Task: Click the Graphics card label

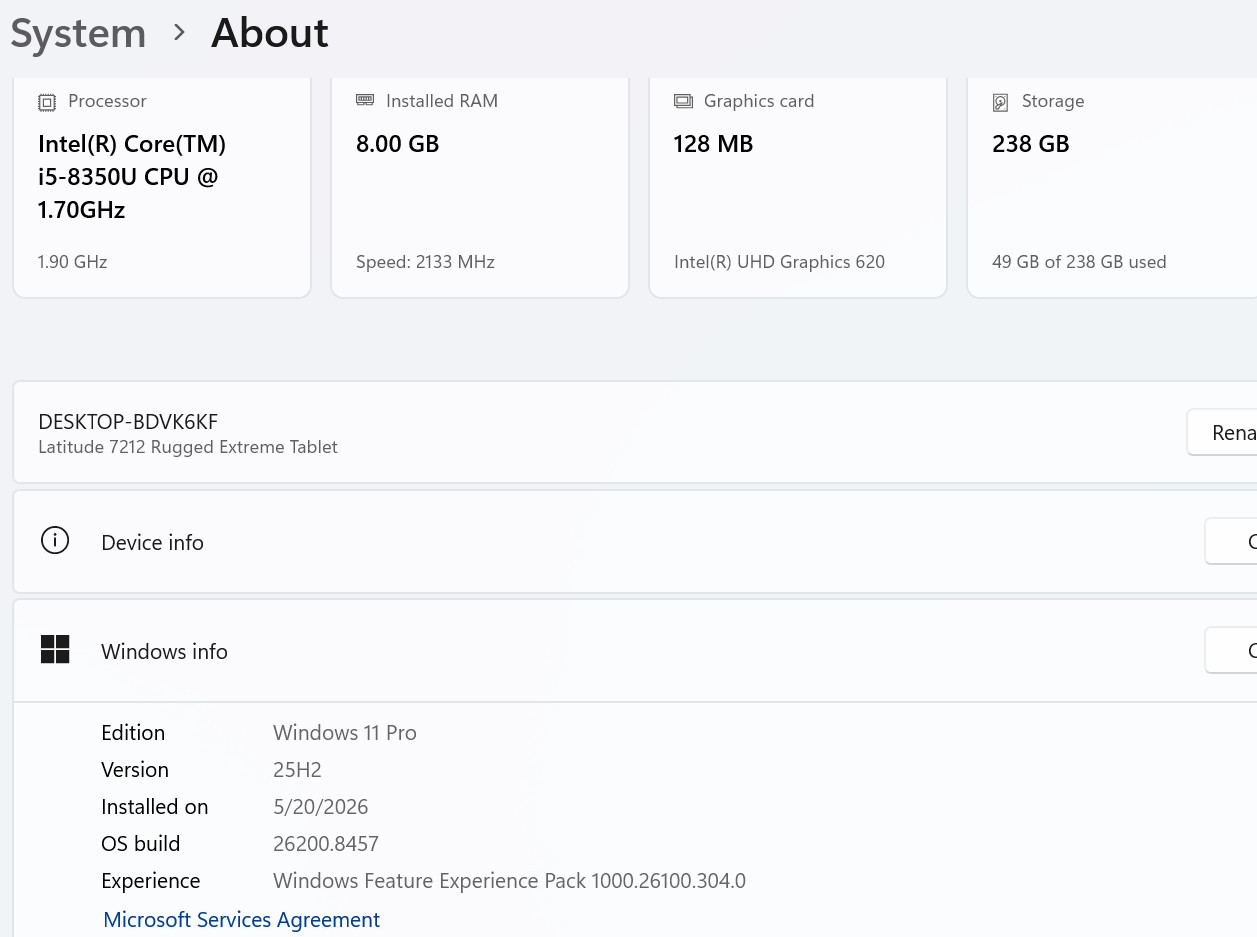Action: pos(759,101)
